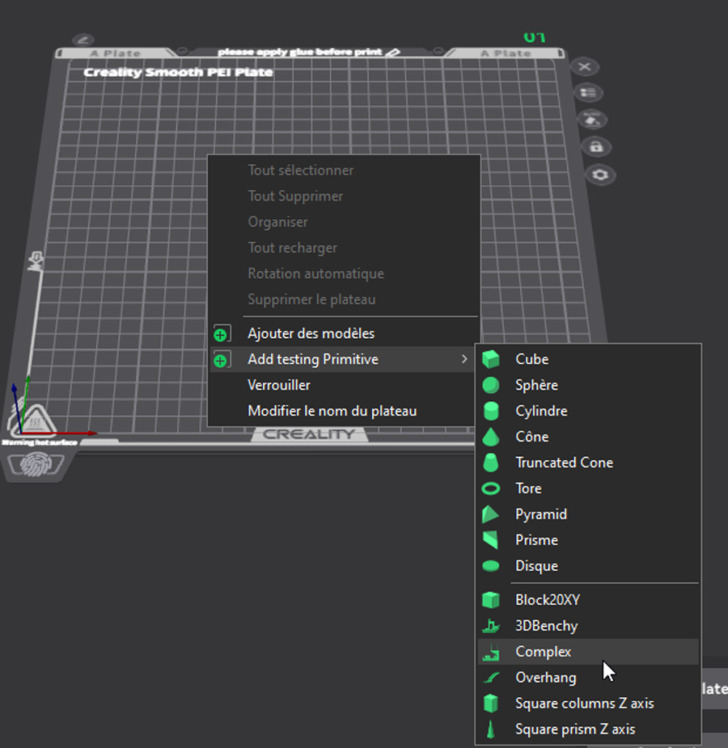The height and width of the screenshot is (748, 728).
Task: Add a Cylindre primitive
Action: [588, 411]
